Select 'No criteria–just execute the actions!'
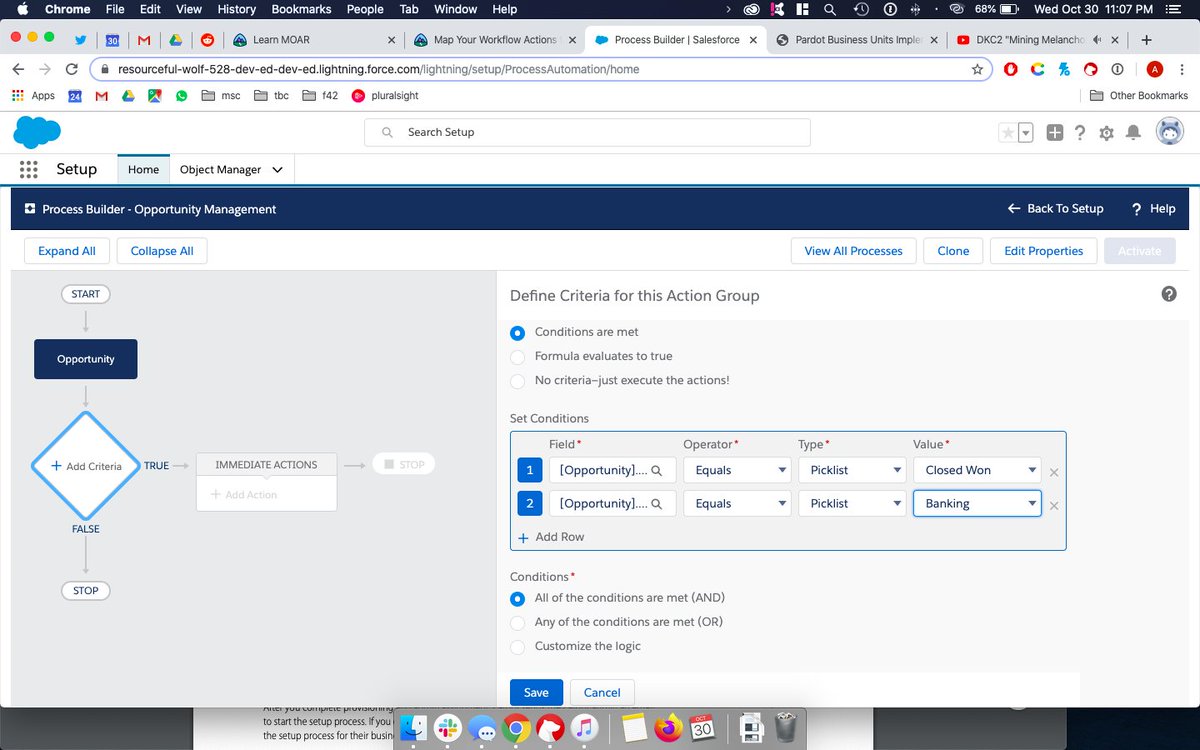Viewport: 1200px width, 750px height. 518,380
